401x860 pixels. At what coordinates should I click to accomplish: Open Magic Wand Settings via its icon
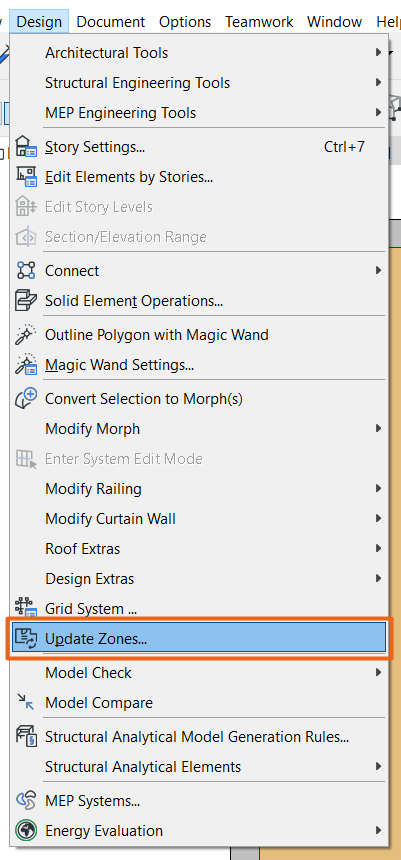pos(26,365)
